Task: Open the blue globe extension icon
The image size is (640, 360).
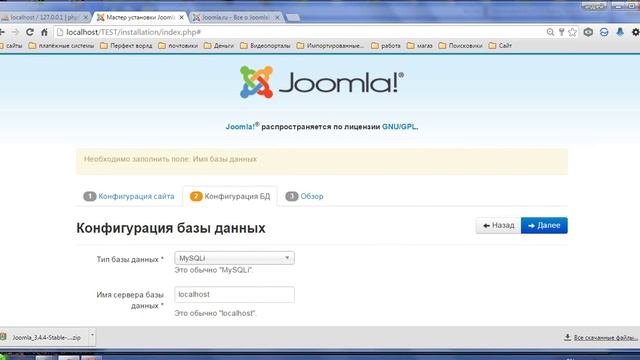Action: [x=604, y=32]
